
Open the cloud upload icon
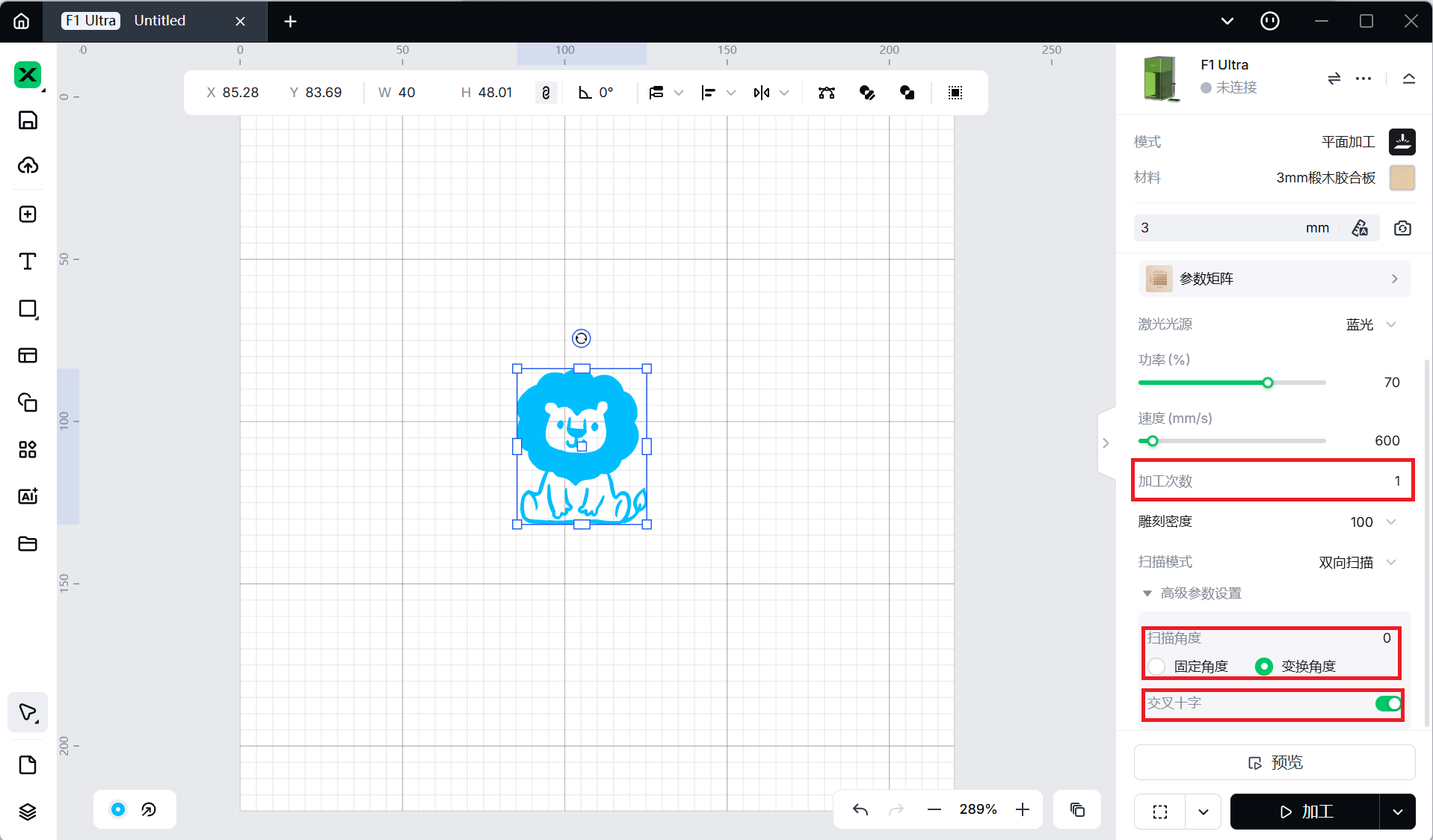pyautogui.click(x=28, y=165)
